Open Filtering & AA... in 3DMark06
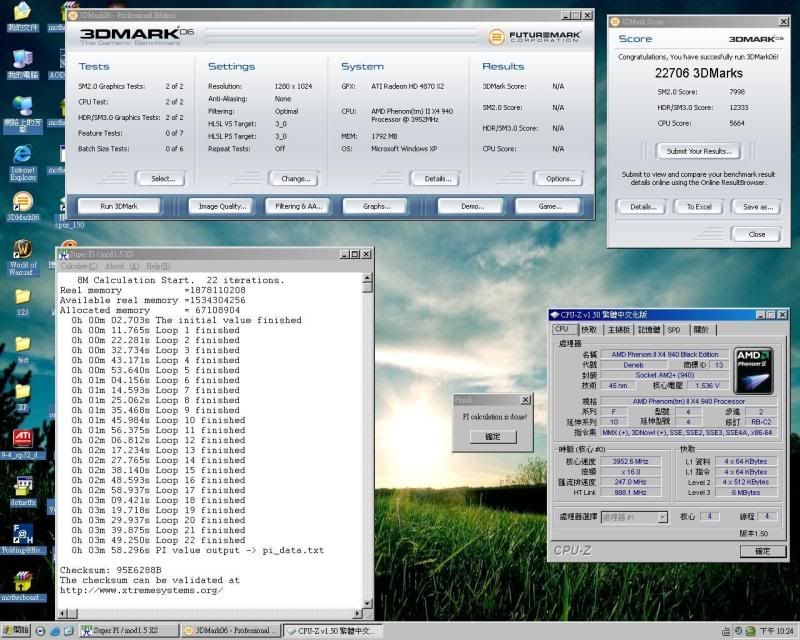Image resolution: width=800 pixels, height=640 pixels. [x=298, y=206]
